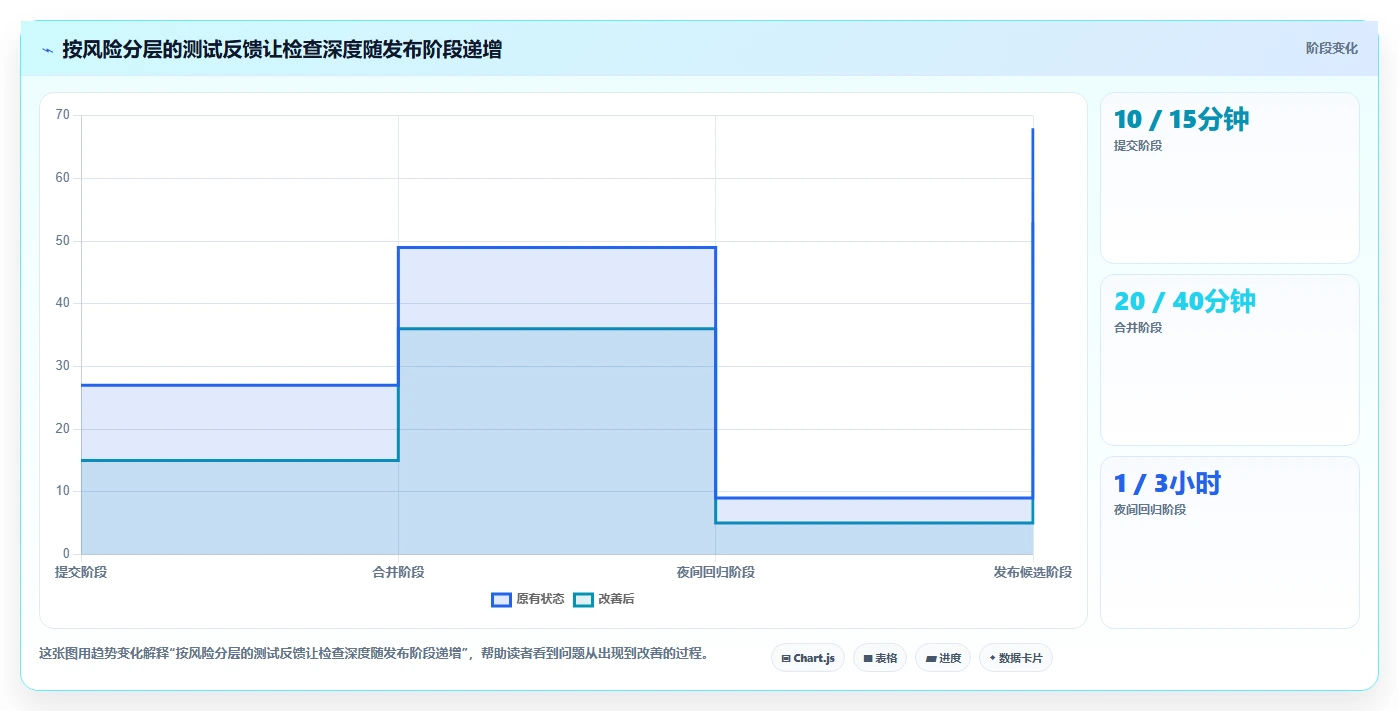Screen dimensions: 1399x711
Task: Select the Chart.js tag pill
Action: (x=808, y=658)
